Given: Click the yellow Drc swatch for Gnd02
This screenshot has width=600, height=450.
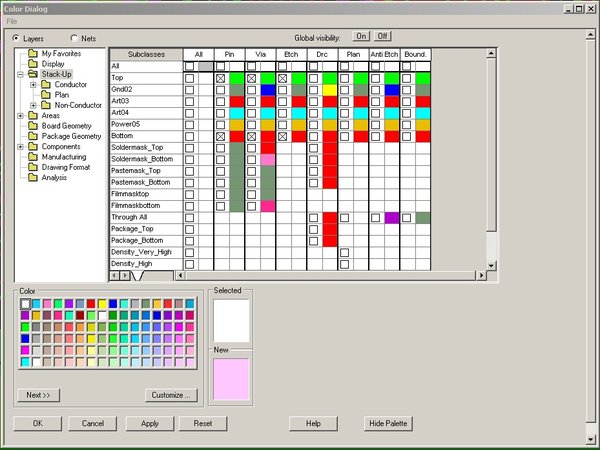Looking at the screenshot, I should pos(330,90).
